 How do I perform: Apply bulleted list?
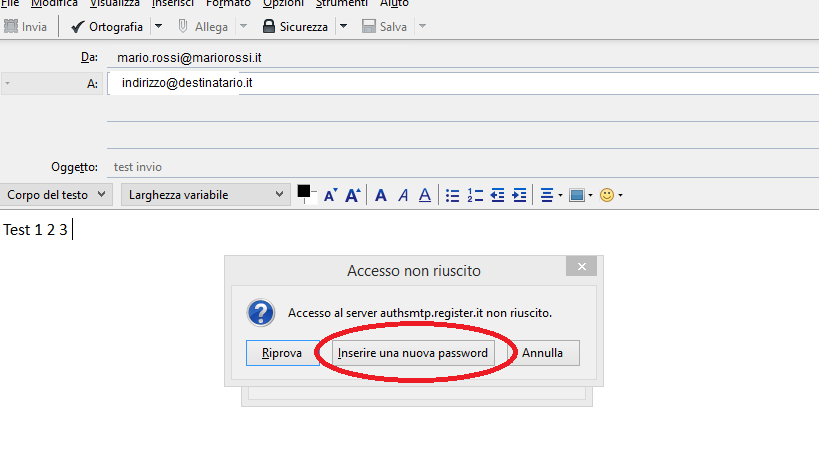(x=452, y=195)
